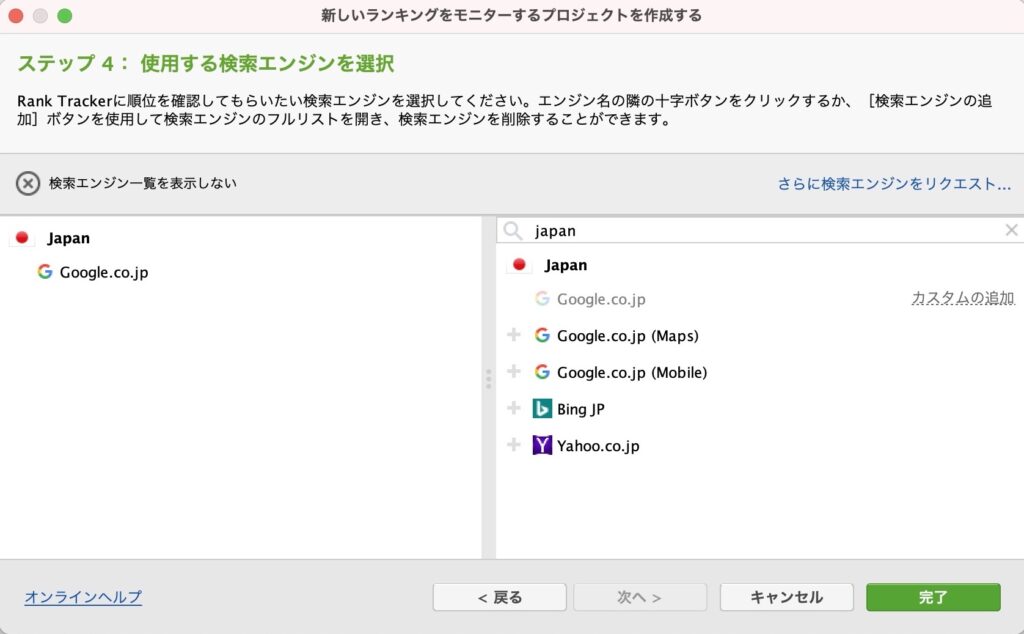Open the オンラインヘルプ link
This screenshot has width=1024, height=634.
coord(83,597)
